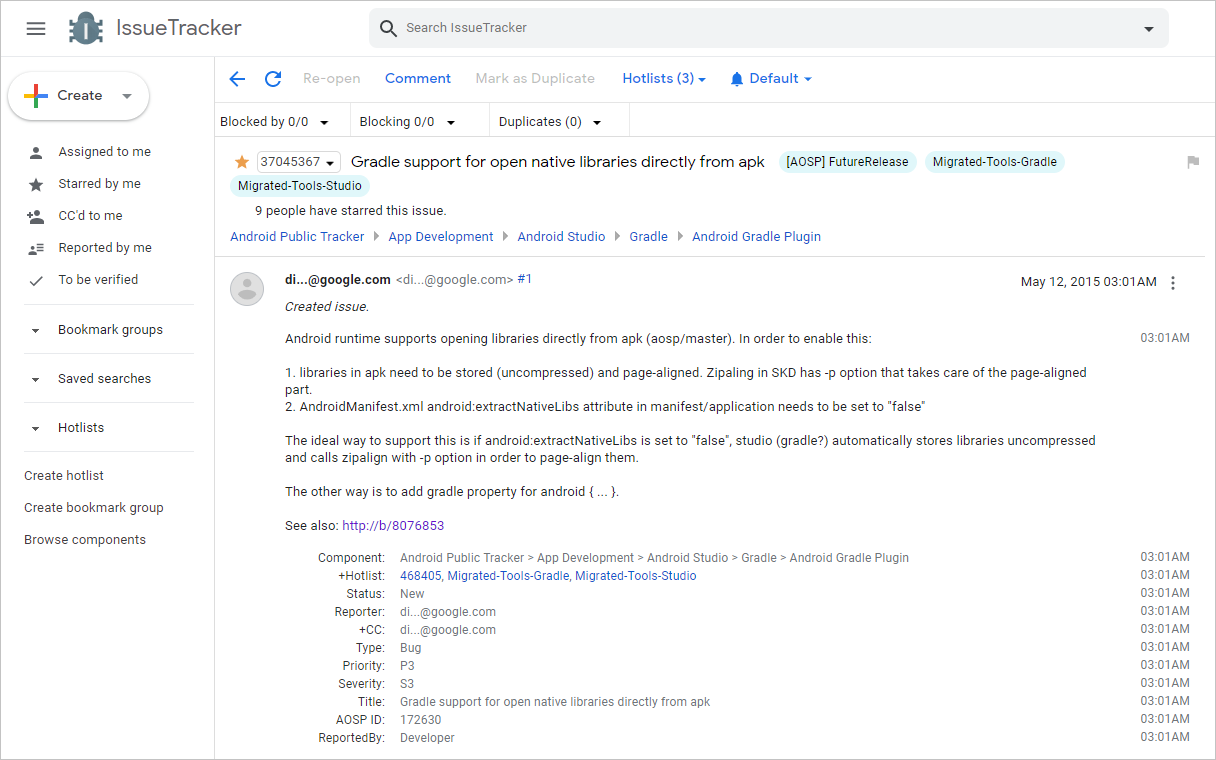This screenshot has width=1216, height=760.
Task: Click the Reported by me icon
Action: click(36, 248)
